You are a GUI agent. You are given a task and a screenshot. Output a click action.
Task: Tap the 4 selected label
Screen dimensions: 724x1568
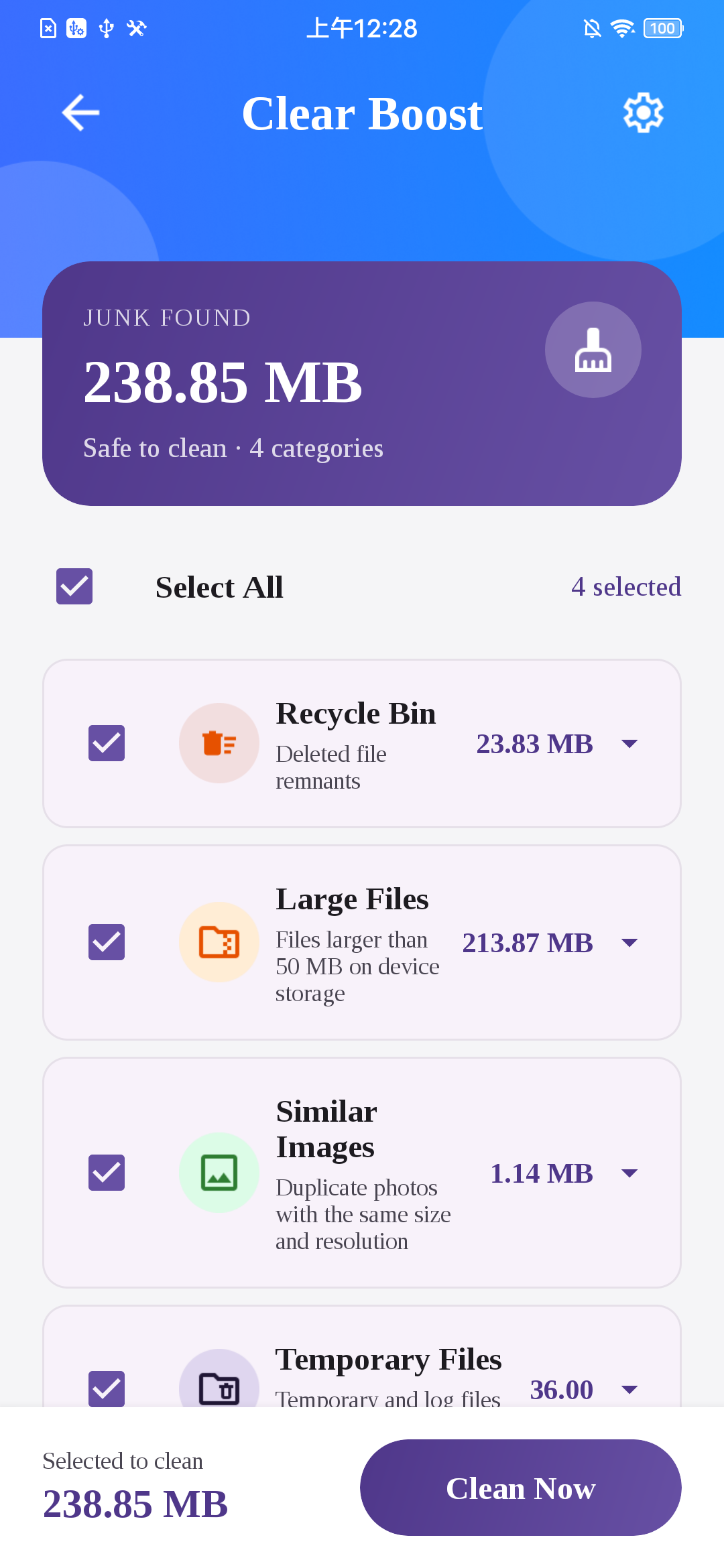click(x=626, y=586)
